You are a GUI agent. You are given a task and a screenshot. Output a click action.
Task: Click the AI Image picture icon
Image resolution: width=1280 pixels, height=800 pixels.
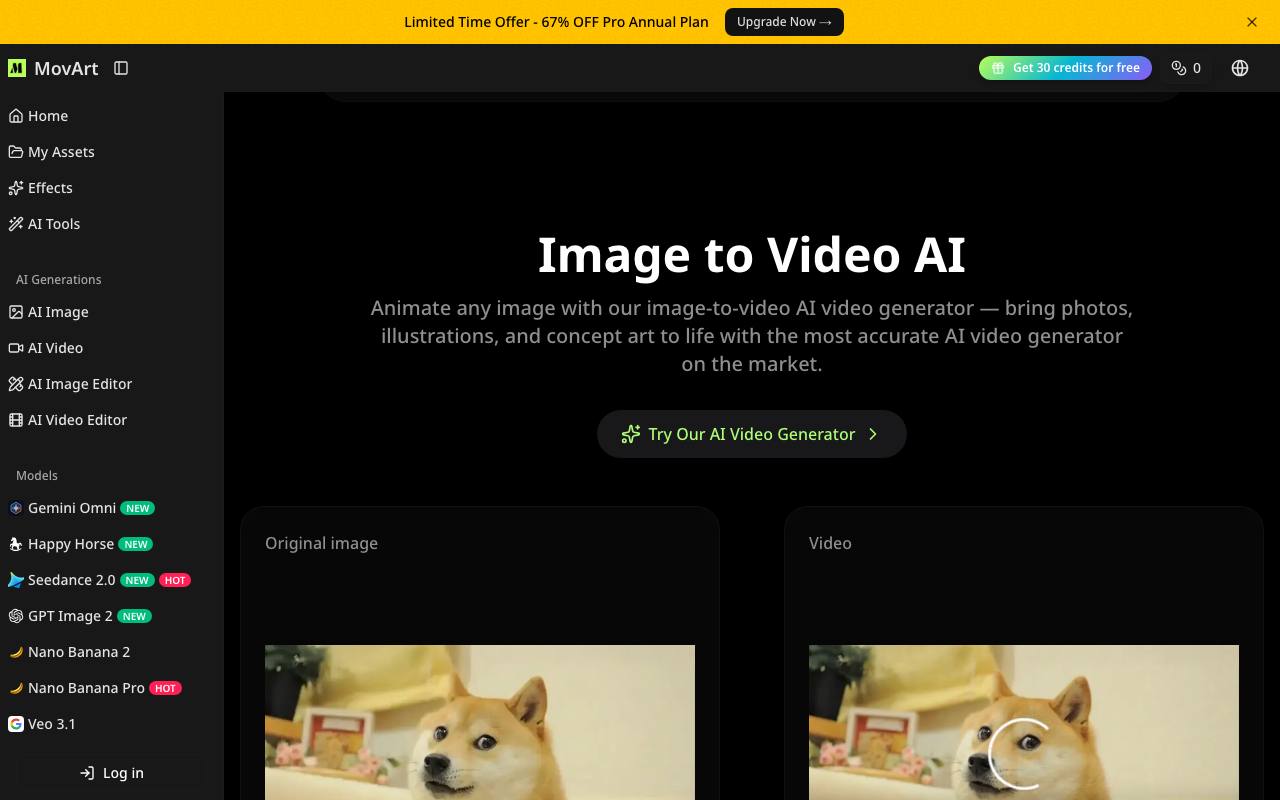coord(16,312)
